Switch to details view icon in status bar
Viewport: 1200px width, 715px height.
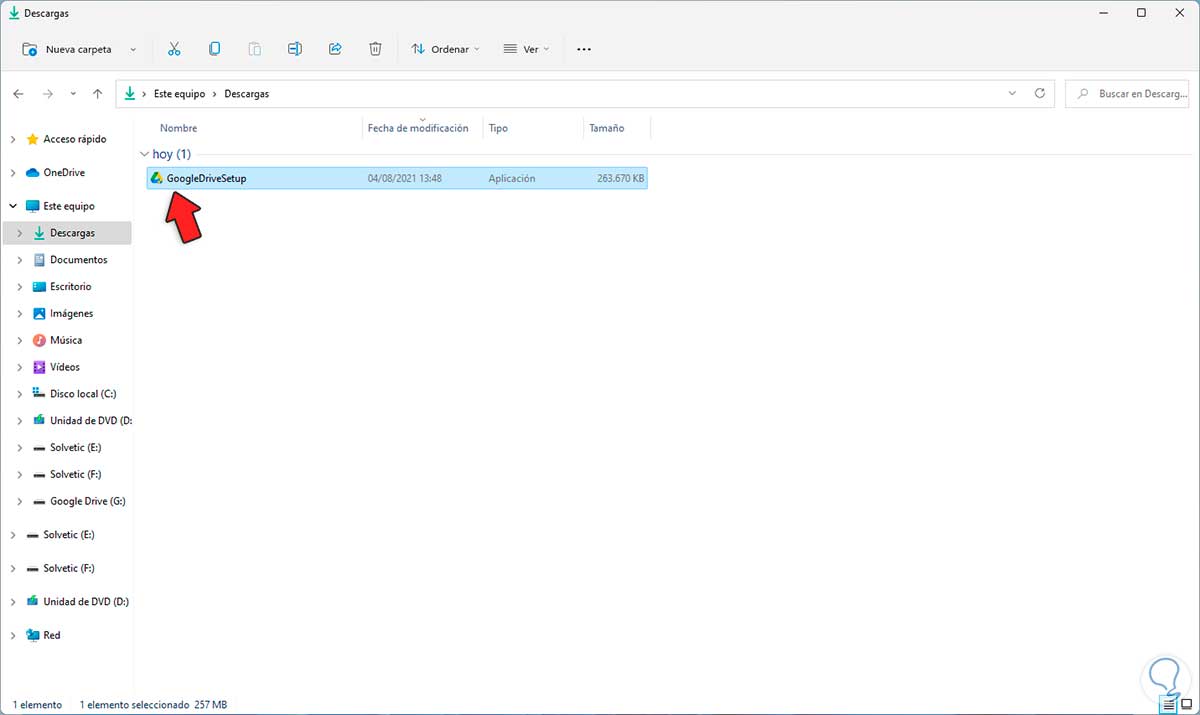click(x=1168, y=706)
